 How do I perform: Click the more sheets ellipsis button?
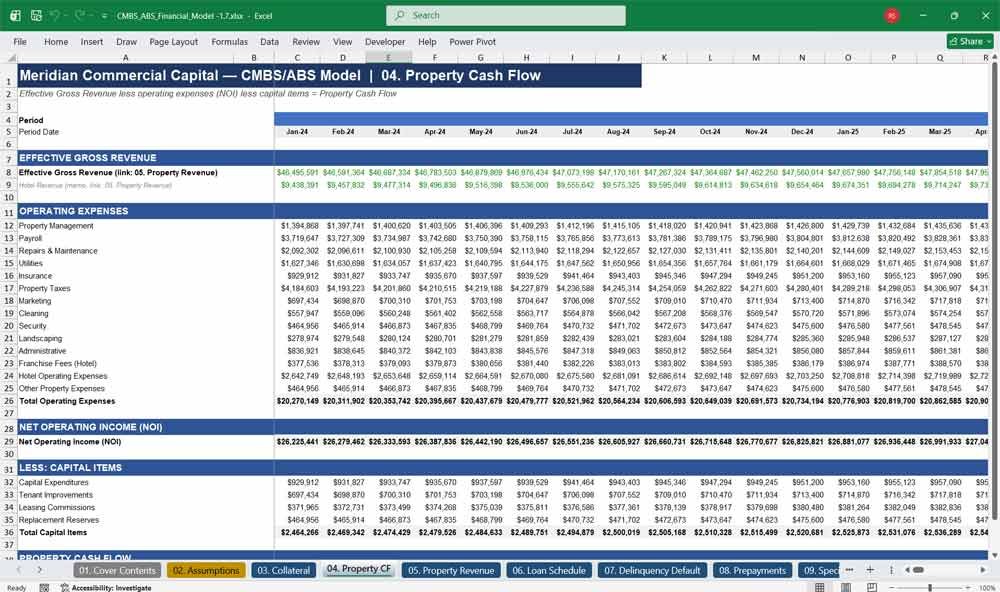[x=849, y=570]
